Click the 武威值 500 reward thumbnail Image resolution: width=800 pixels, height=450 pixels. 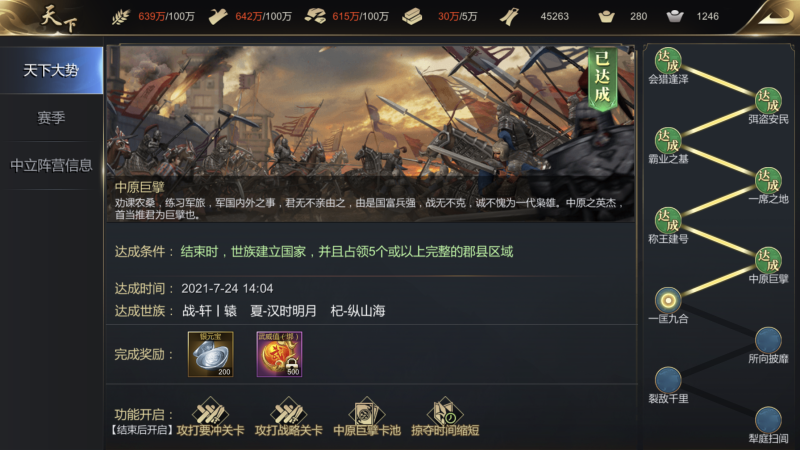[279, 354]
